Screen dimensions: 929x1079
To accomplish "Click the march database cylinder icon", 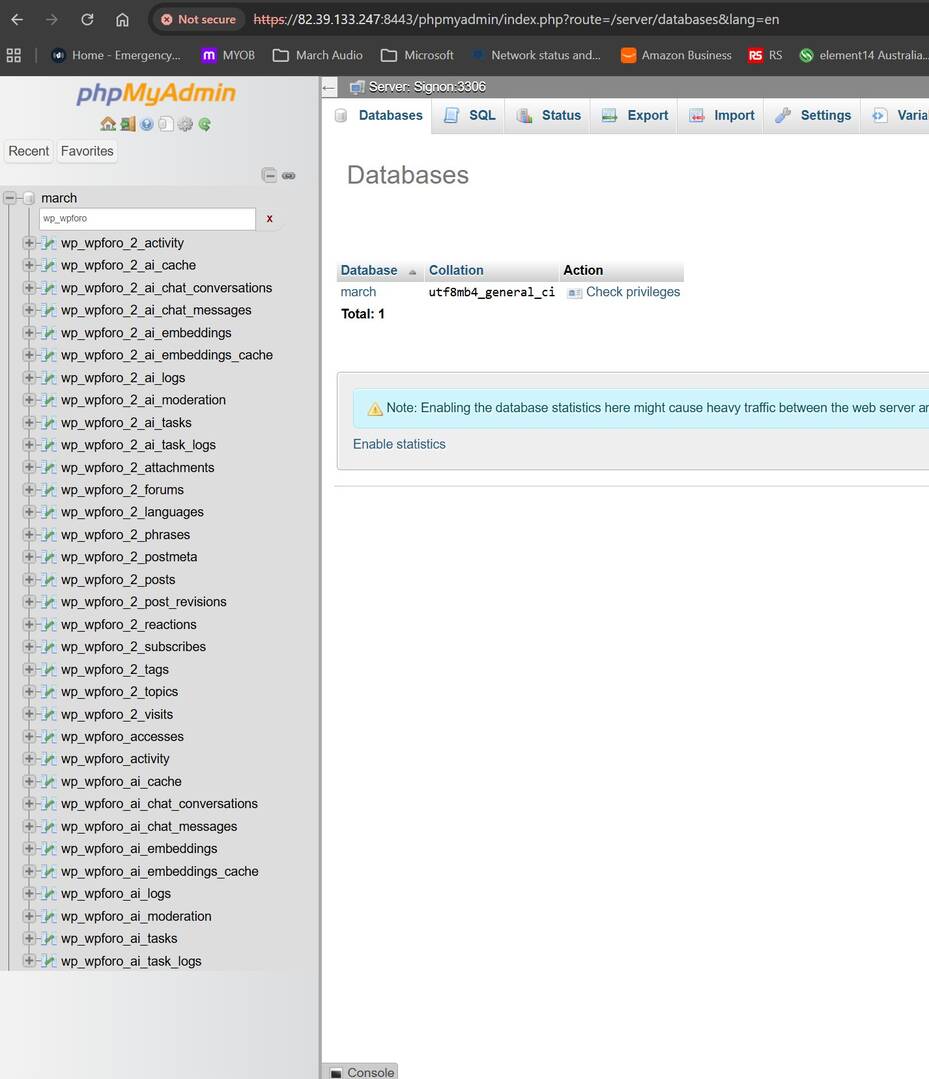I will click(x=28, y=198).
